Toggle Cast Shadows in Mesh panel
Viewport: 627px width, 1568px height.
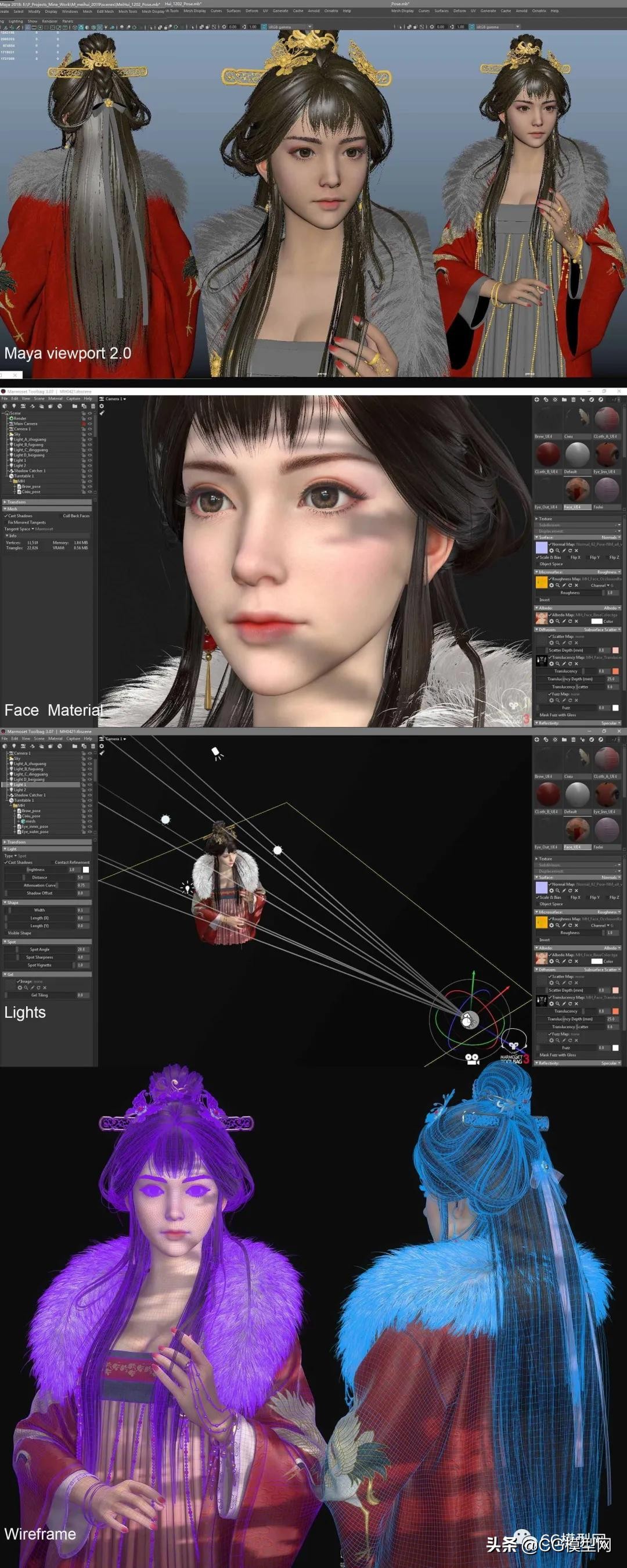[x=18, y=516]
